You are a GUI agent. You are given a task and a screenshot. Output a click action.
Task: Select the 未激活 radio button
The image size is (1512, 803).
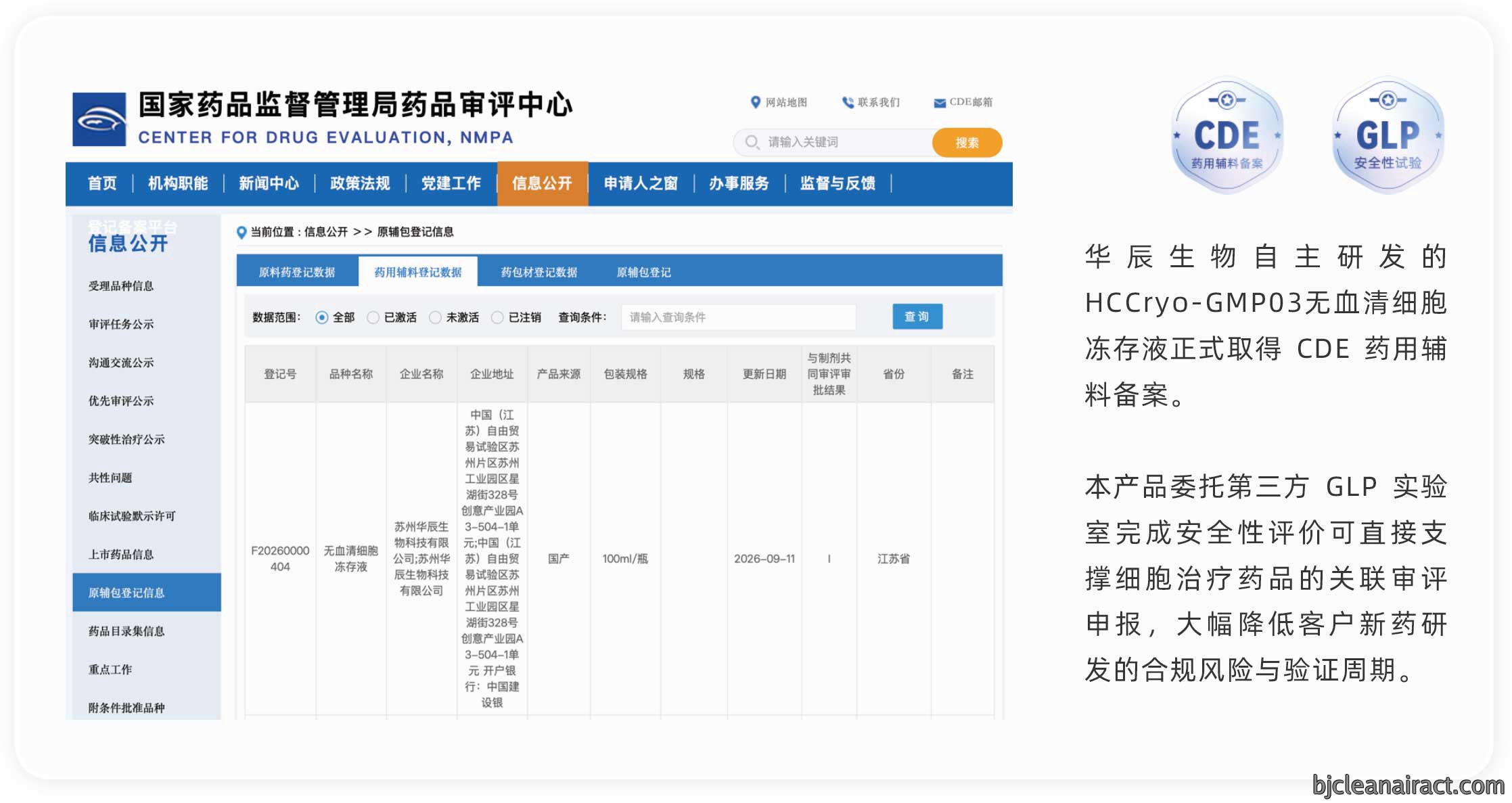(435, 317)
